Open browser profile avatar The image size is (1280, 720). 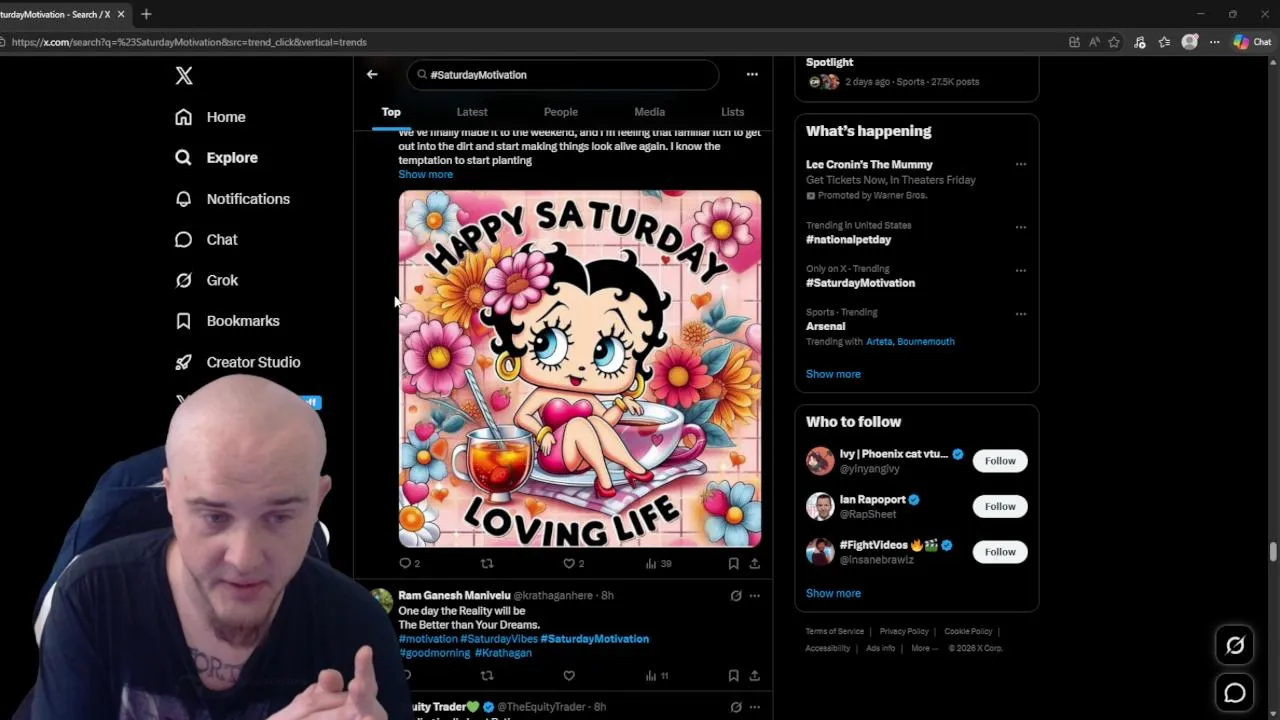1189,42
